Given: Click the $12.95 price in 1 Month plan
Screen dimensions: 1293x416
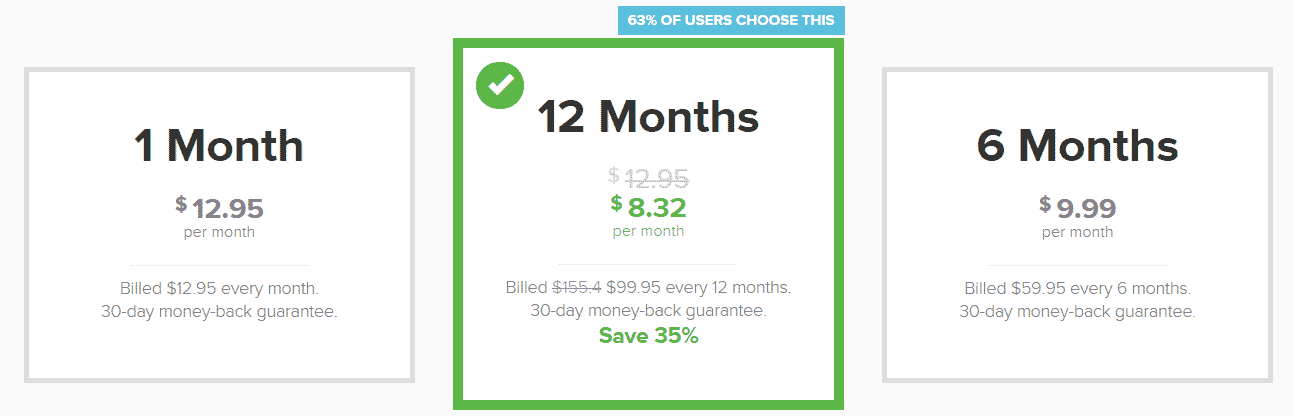Looking at the screenshot, I should click(219, 208).
